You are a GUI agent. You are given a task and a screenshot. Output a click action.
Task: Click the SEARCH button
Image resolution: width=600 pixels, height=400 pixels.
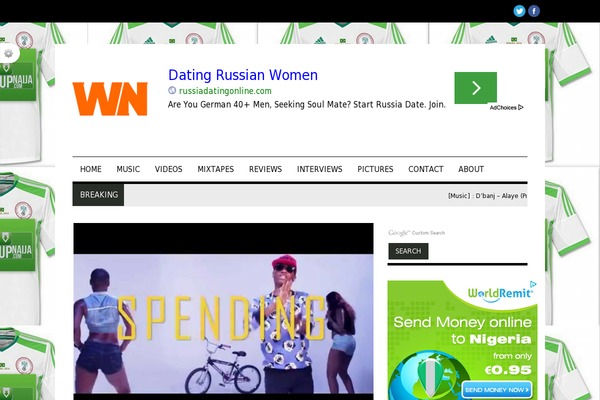click(x=408, y=251)
